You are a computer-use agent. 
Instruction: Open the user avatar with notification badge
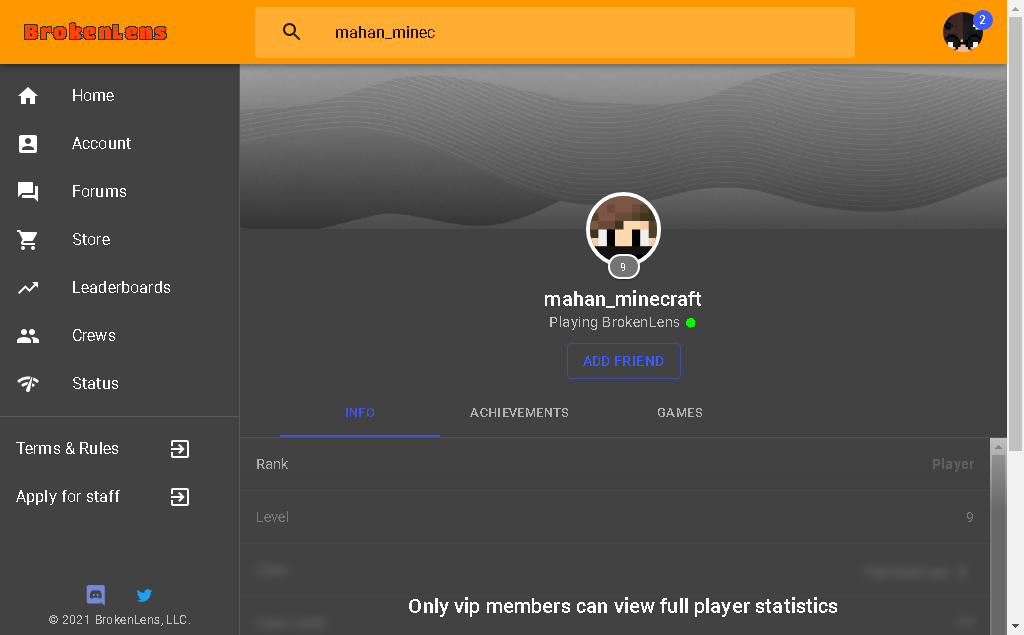pyautogui.click(x=964, y=32)
